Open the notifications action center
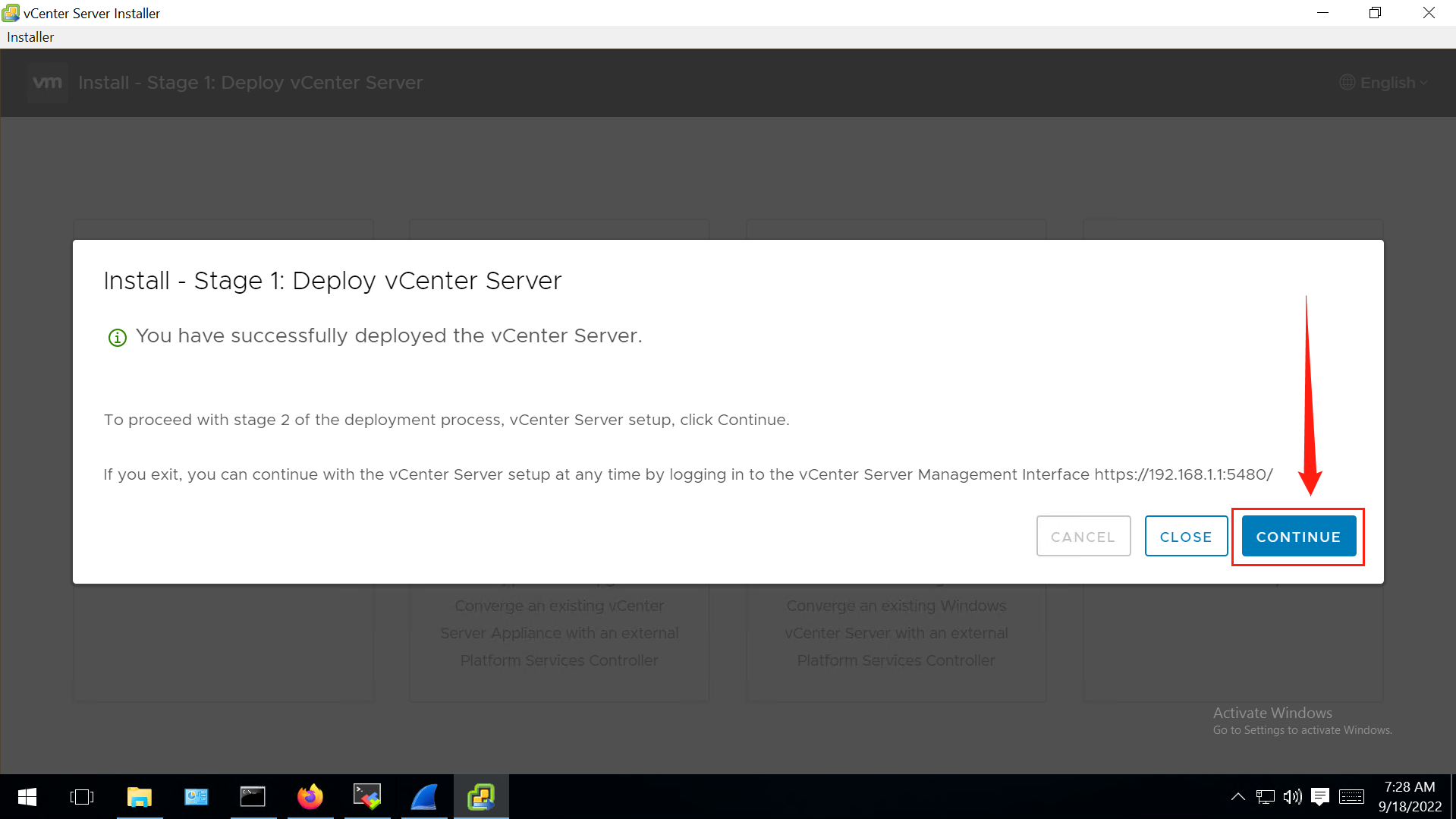Viewport: 1456px width, 819px height. click(1320, 797)
